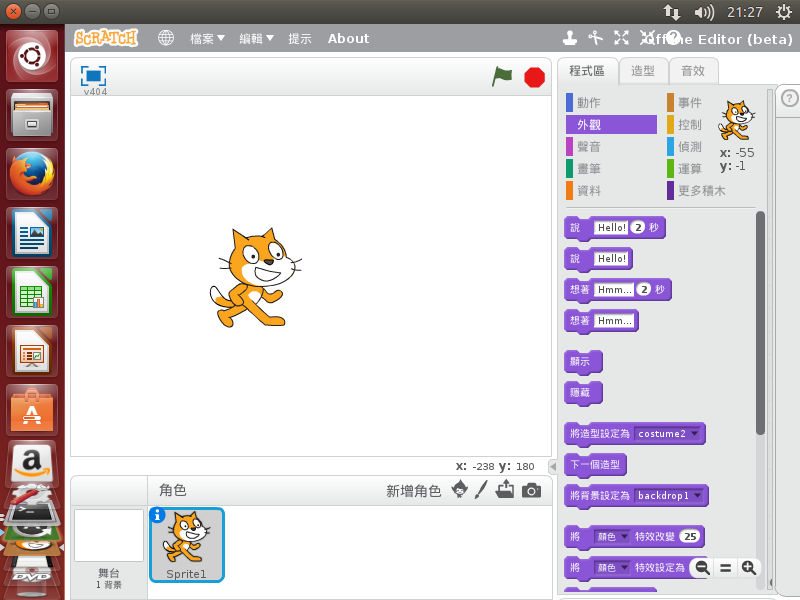Viewport: 800px width, 600px height.
Task: Click the cat sprite on the stage
Action: coord(255,278)
